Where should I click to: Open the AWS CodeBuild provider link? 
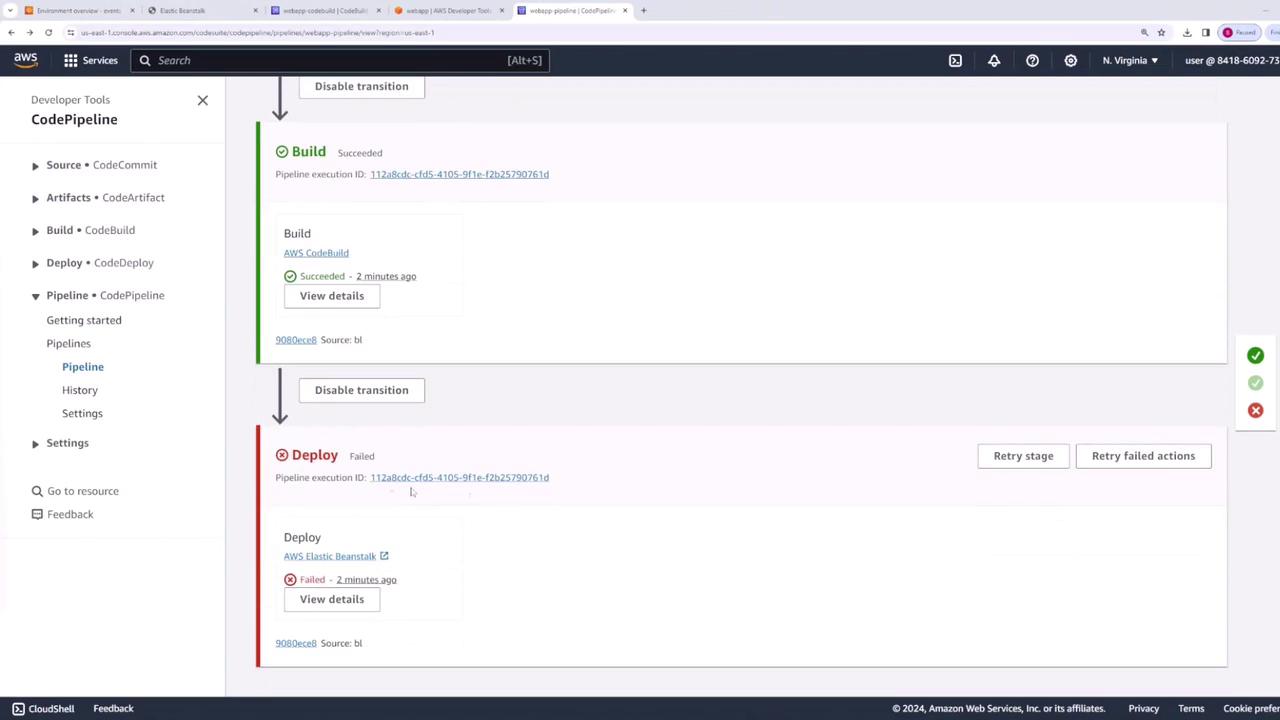click(x=316, y=253)
